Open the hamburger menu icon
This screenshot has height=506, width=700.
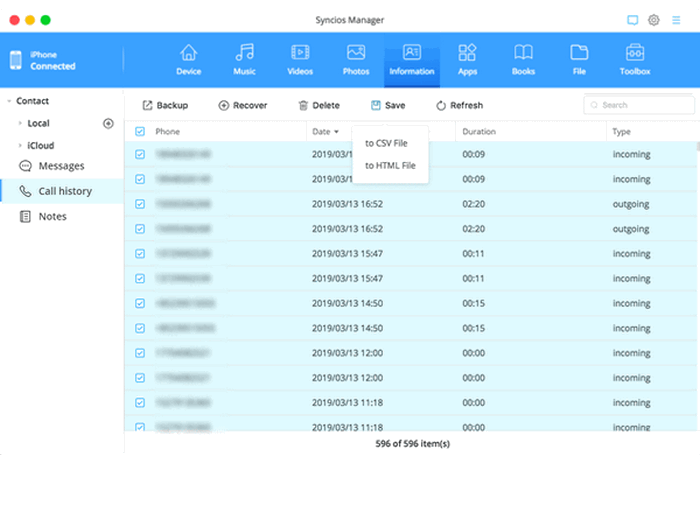tap(676, 20)
